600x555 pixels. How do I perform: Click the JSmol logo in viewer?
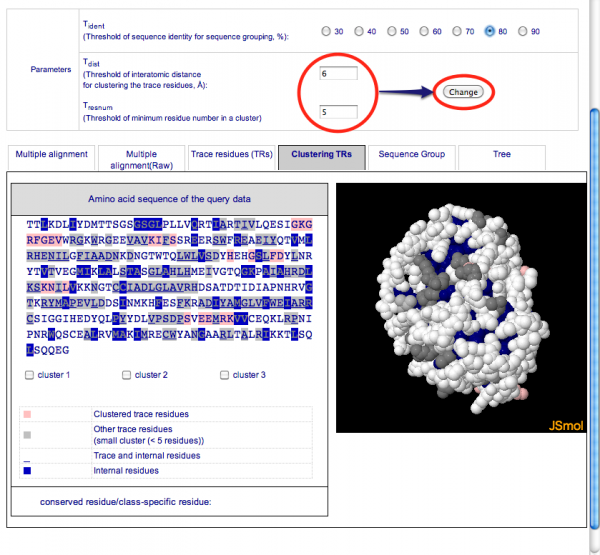pos(564,425)
